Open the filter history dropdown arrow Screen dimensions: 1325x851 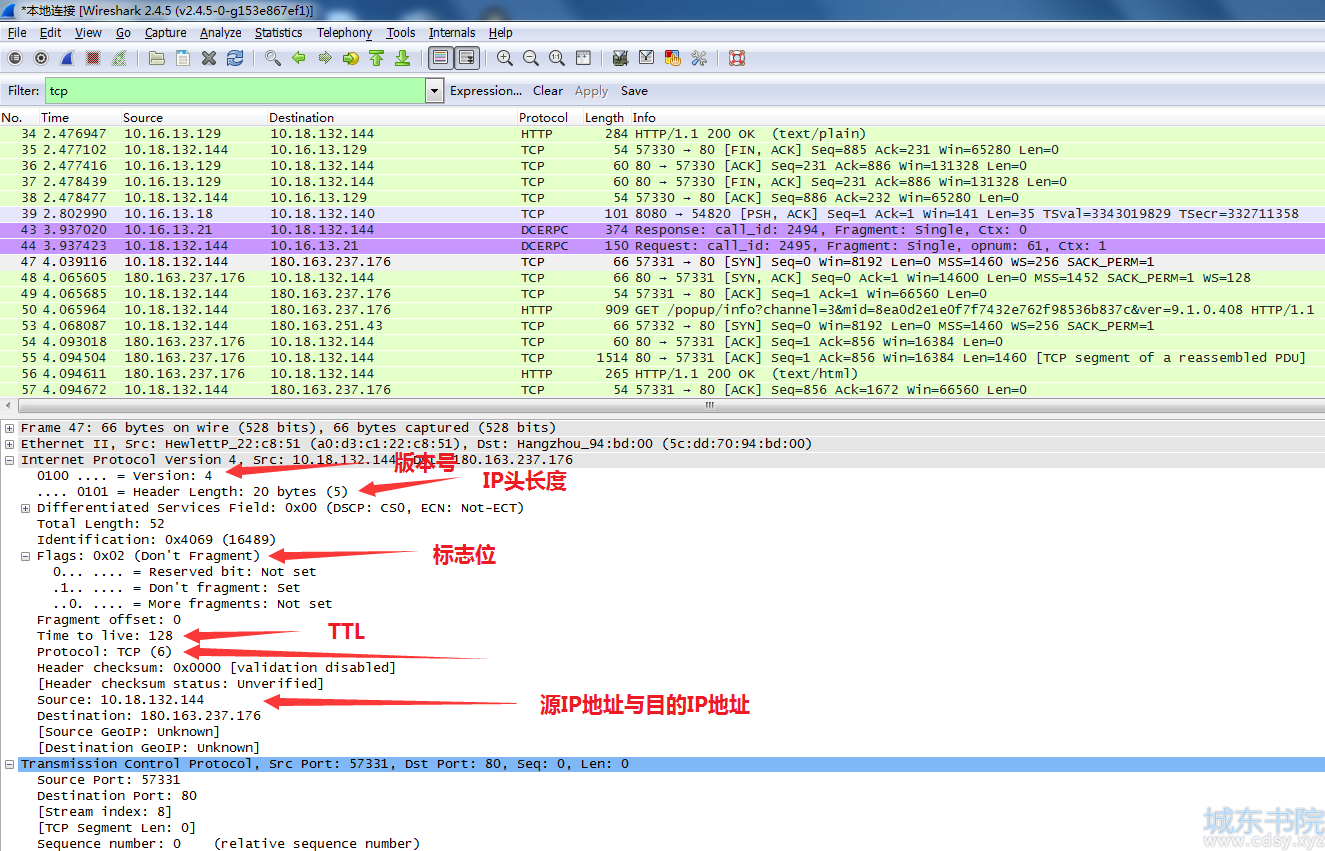tap(434, 90)
